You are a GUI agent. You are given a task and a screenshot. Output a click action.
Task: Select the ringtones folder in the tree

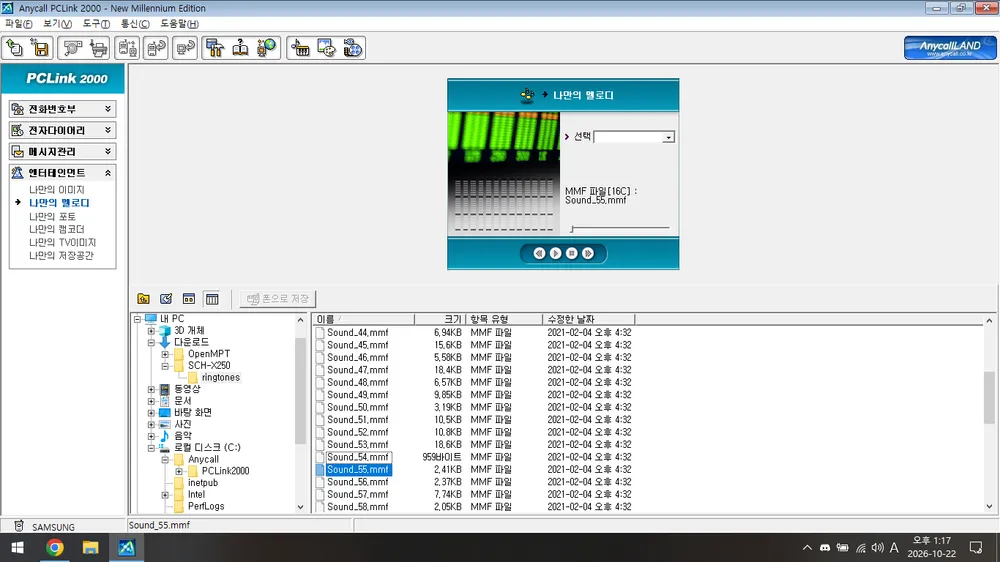221,378
